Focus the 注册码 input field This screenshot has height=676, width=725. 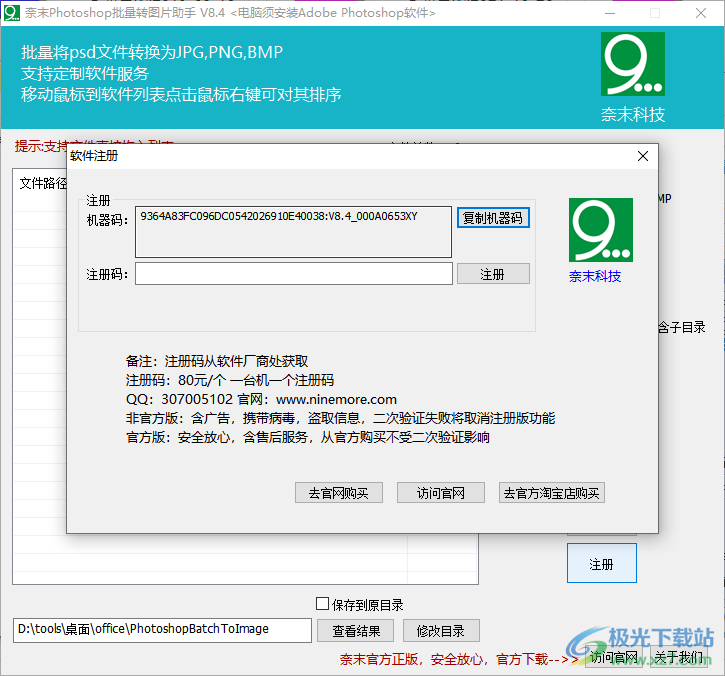294,274
